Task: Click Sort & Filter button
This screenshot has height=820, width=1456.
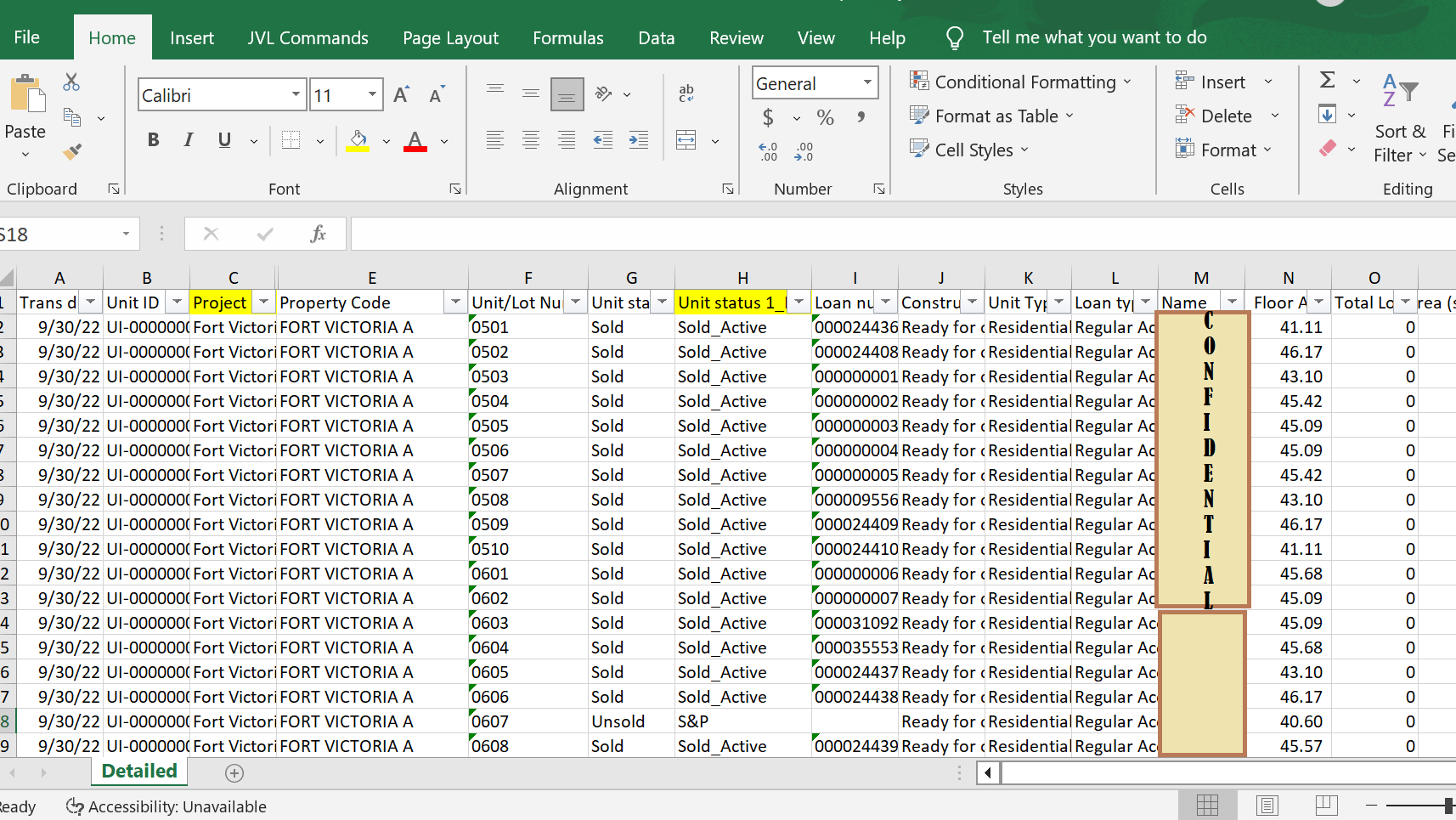Action: click(x=1400, y=119)
